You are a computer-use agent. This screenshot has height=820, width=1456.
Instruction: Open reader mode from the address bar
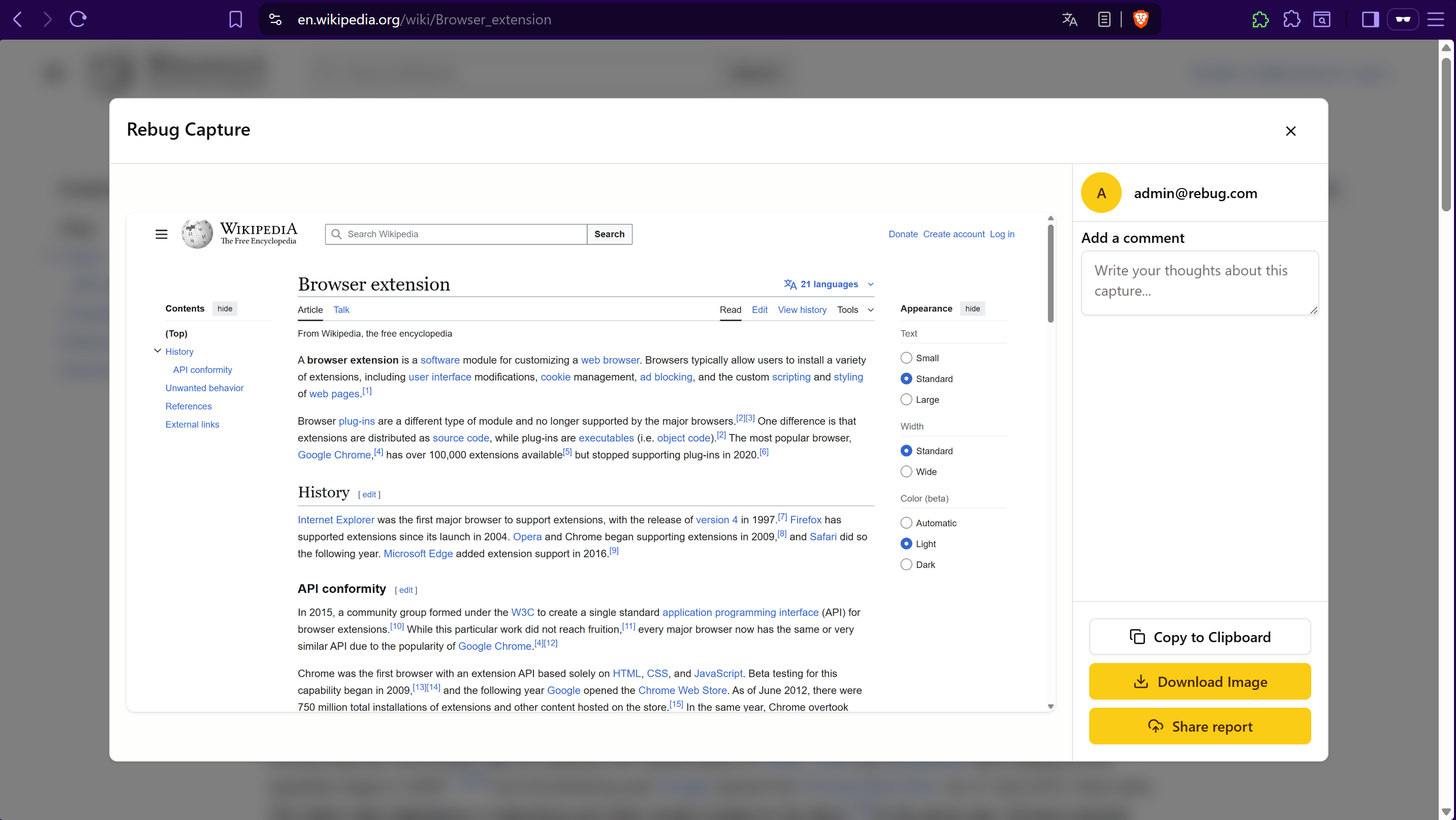[x=1104, y=19]
